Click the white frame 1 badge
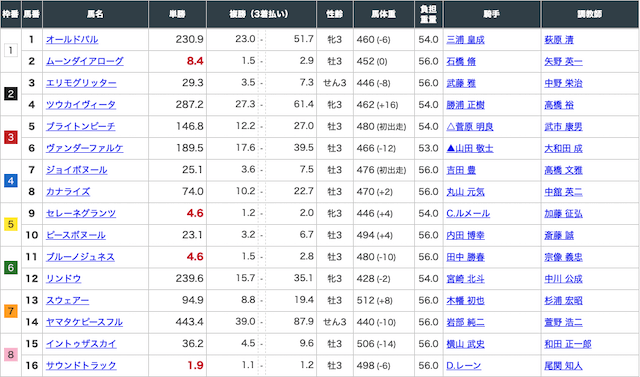Image resolution: width=640 pixels, height=377 pixels. coord(11,51)
